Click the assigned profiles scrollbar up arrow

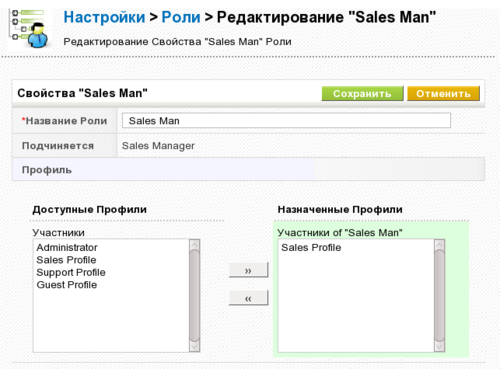tap(440, 245)
